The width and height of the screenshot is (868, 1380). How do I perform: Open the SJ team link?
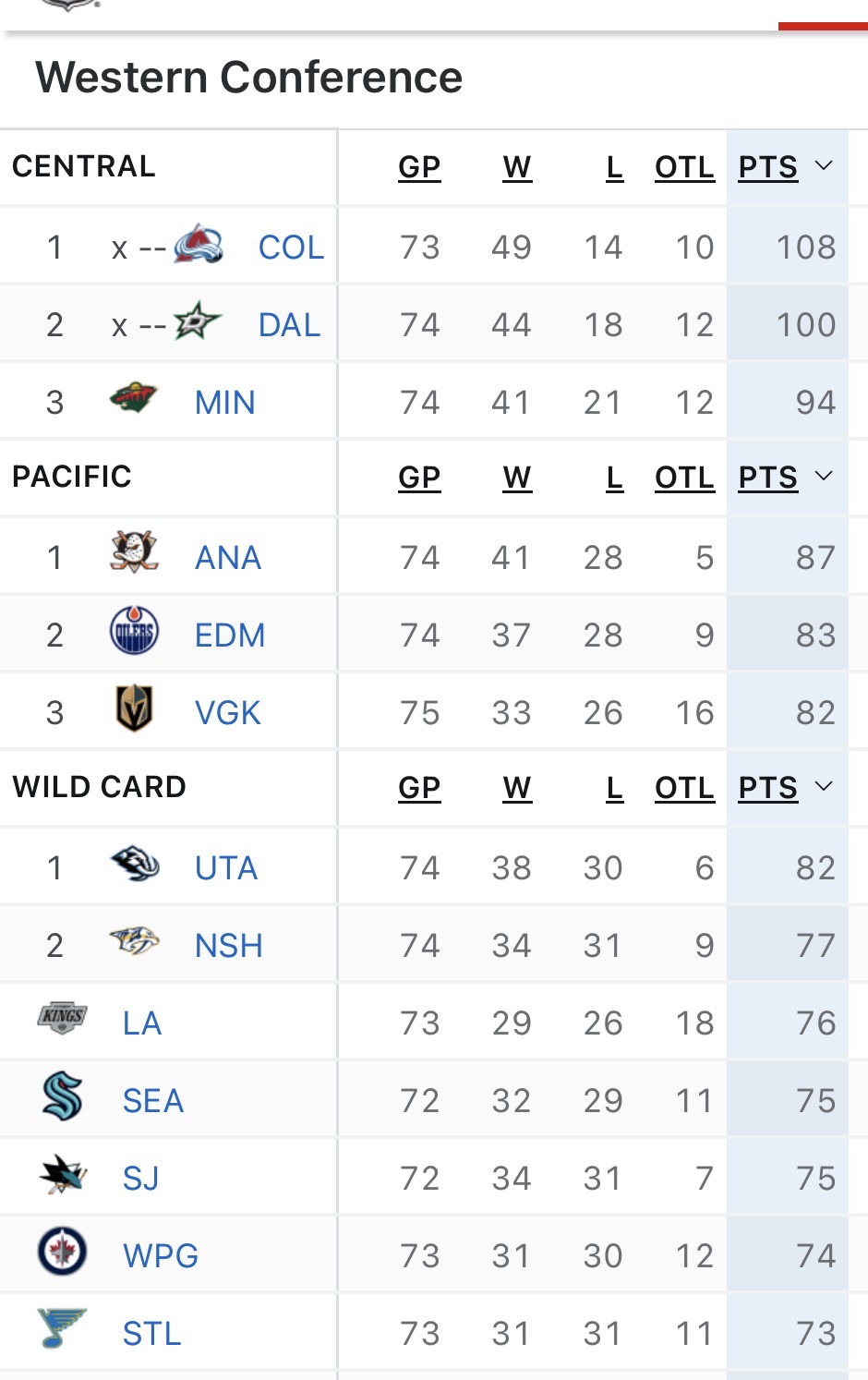[x=141, y=1179]
